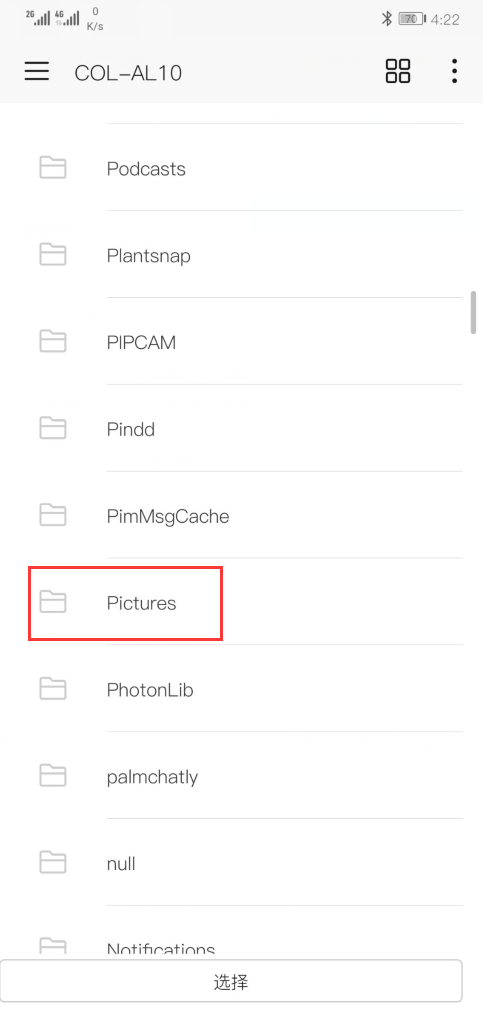Open the Notifications folder
The image size is (483, 1022).
coord(241,933)
